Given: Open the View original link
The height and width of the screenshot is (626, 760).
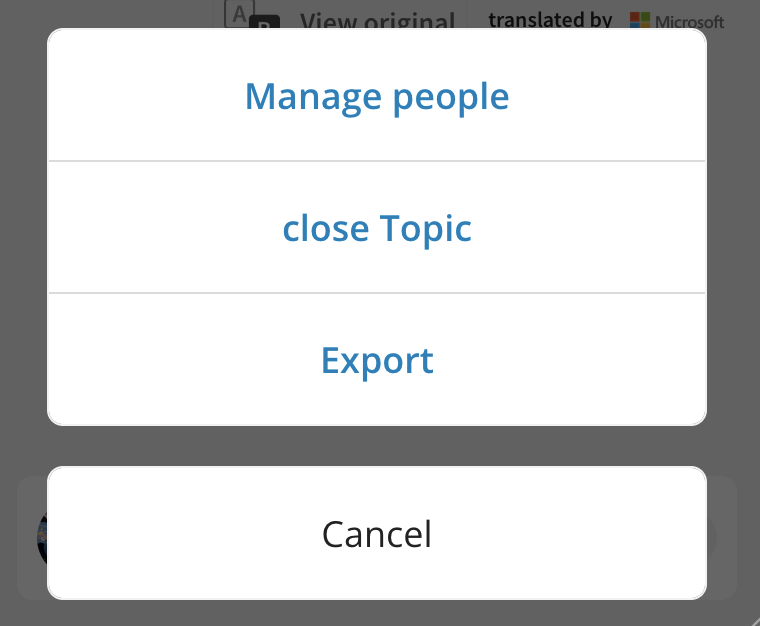Looking at the screenshot, I should (x=378, y=19).
